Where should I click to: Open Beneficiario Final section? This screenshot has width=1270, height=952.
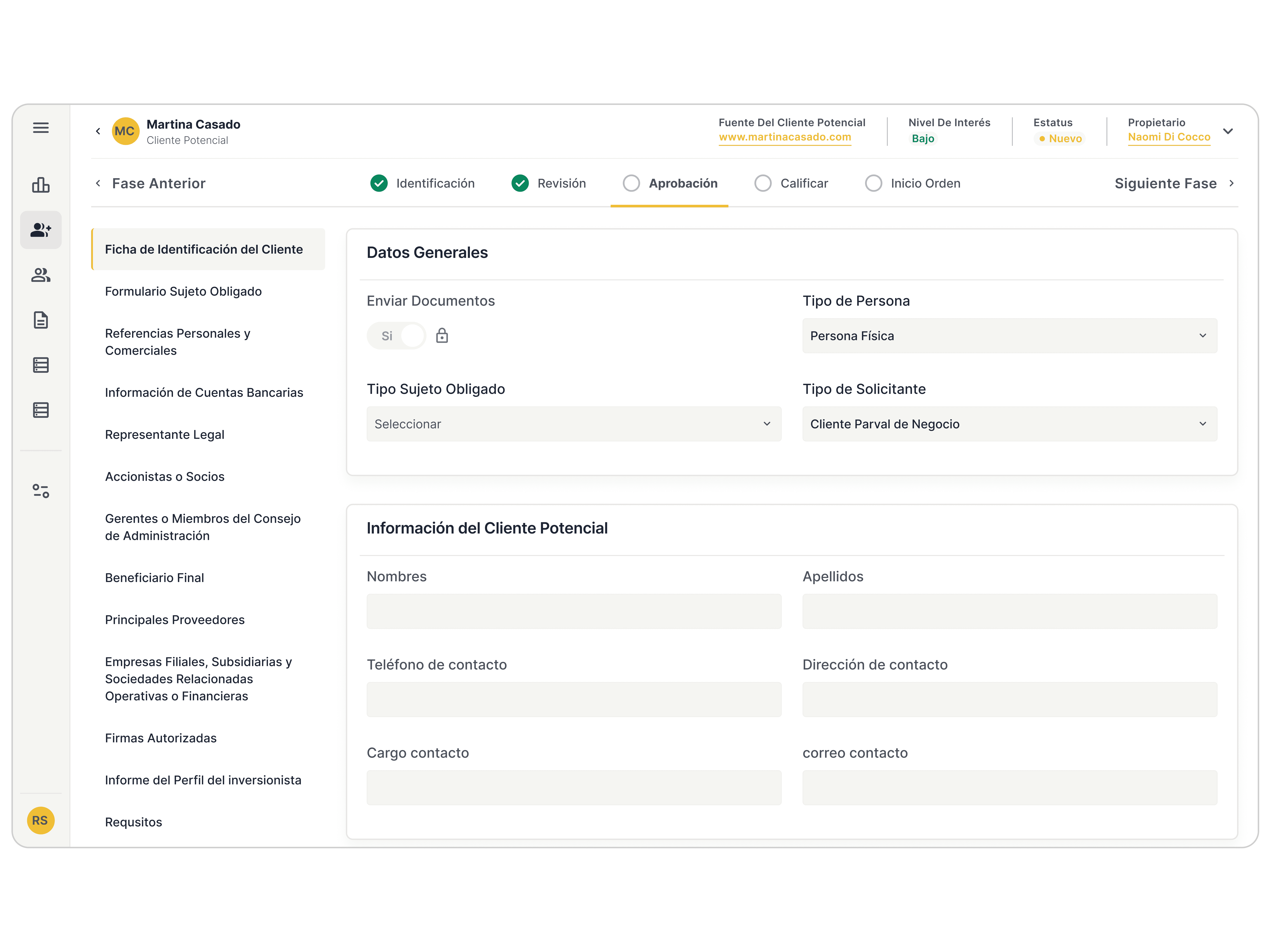[x=155, y=578]
